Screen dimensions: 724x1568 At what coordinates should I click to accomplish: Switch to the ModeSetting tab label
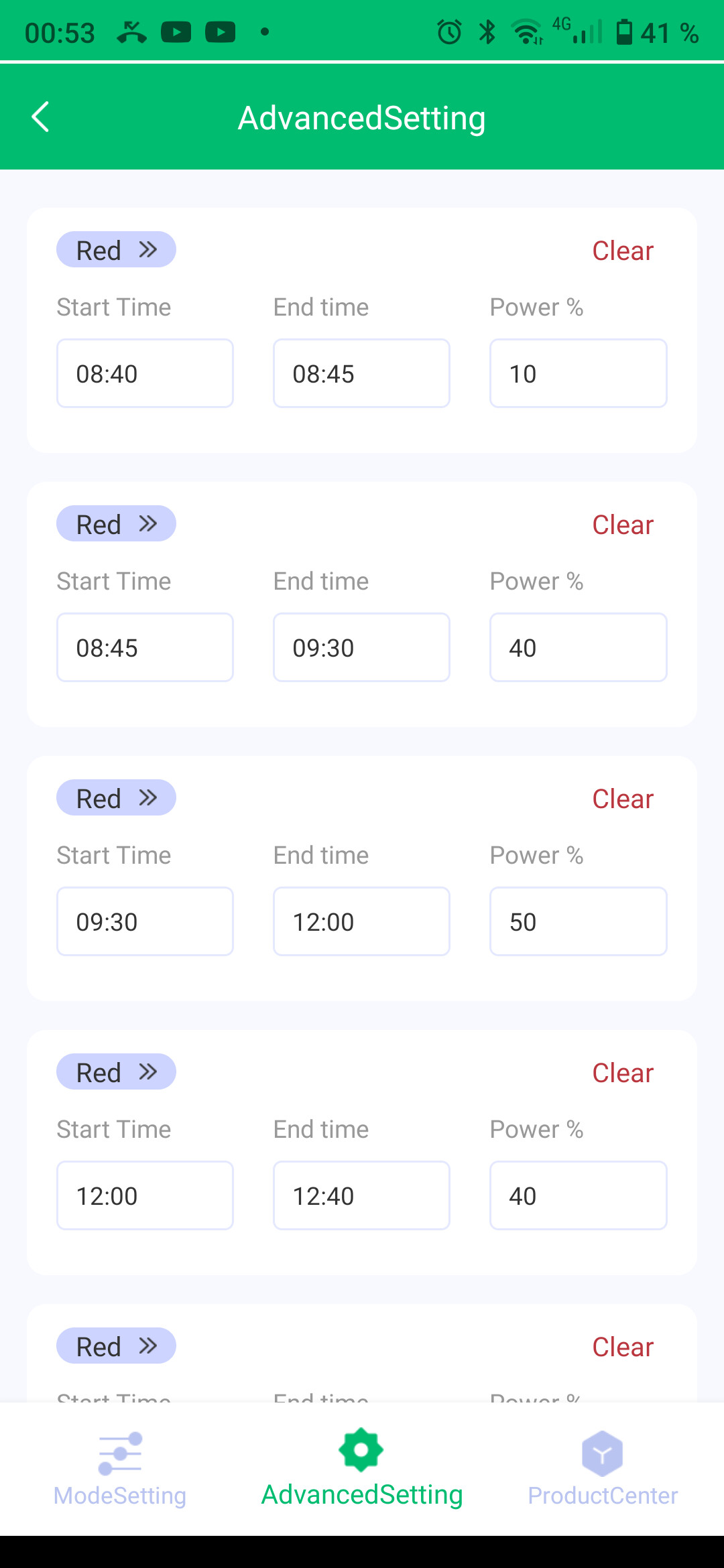pyautogui.click(x=120, y=1496)
